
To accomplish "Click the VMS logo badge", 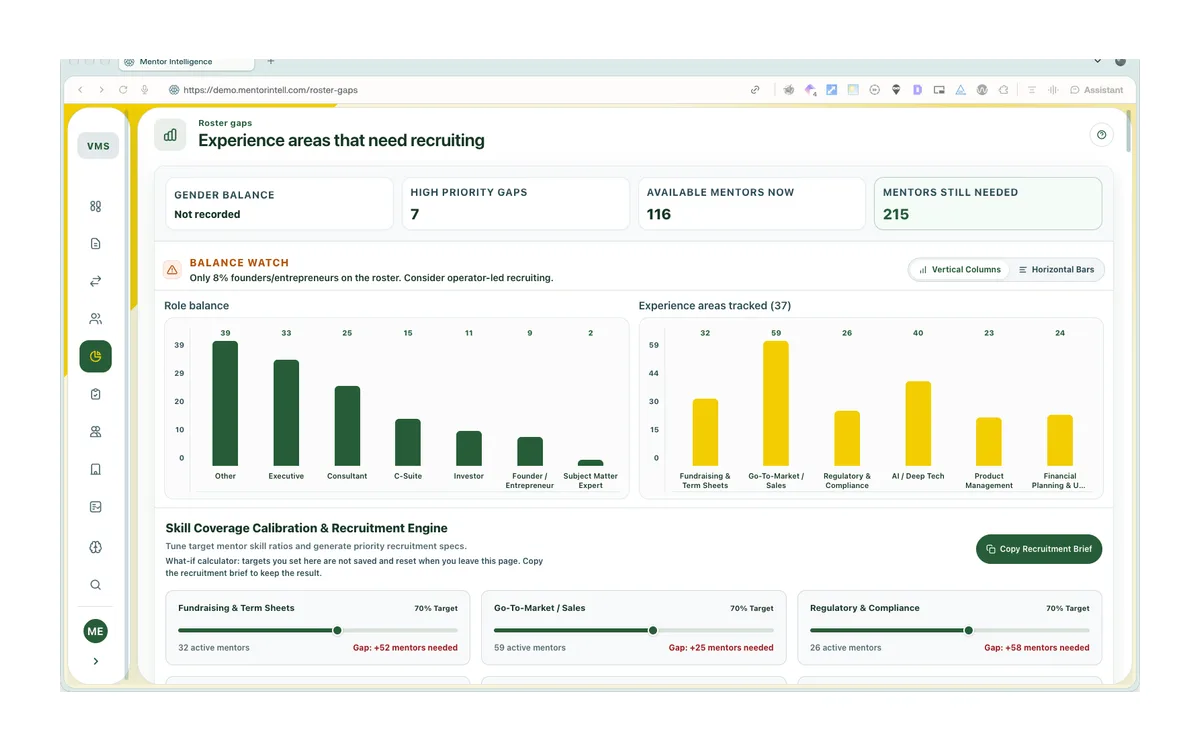I will coord(98,146).
